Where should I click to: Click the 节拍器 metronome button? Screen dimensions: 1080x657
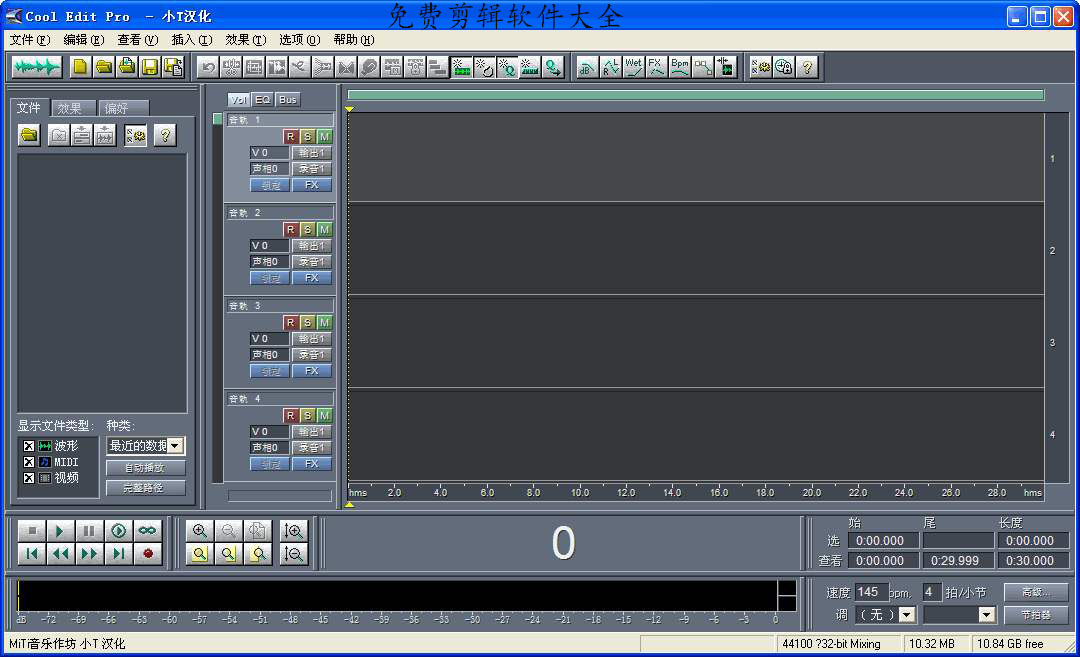tap(1036, 615)
